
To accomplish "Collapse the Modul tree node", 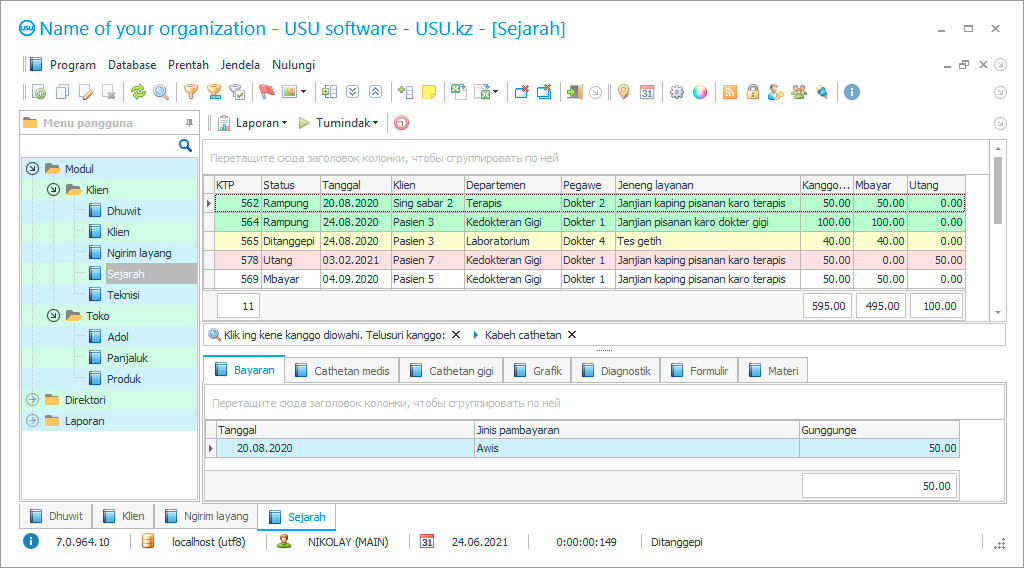I will point(32,169).
